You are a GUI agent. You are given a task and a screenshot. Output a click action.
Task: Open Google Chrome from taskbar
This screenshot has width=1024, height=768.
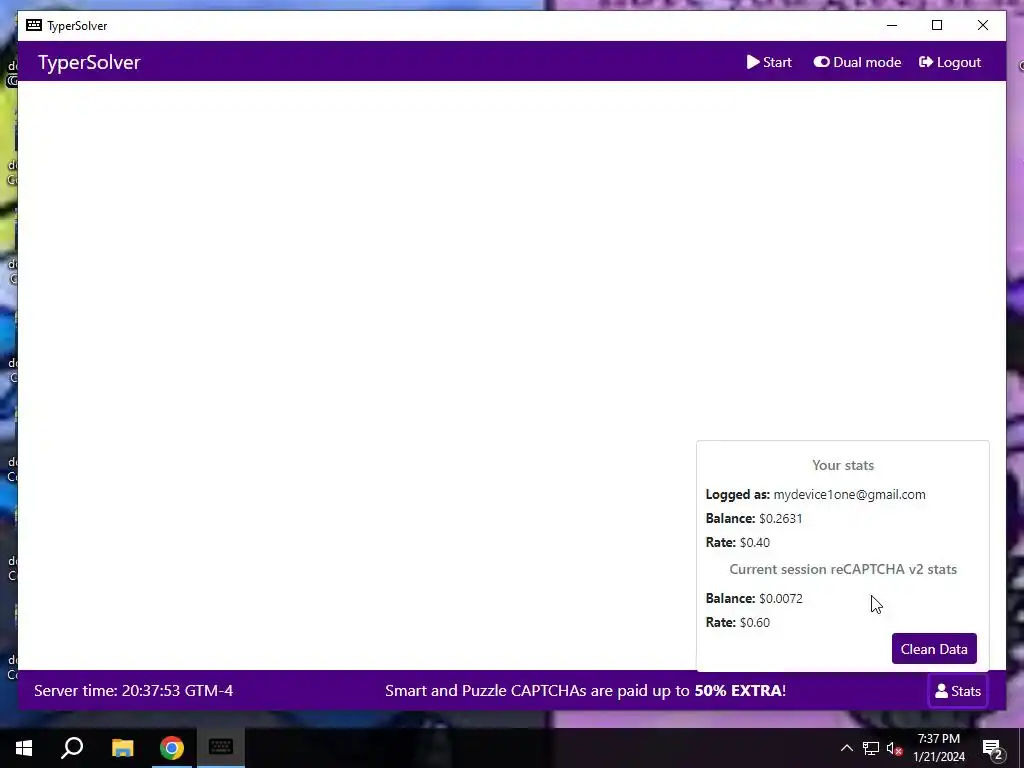(x=172, y=748)
